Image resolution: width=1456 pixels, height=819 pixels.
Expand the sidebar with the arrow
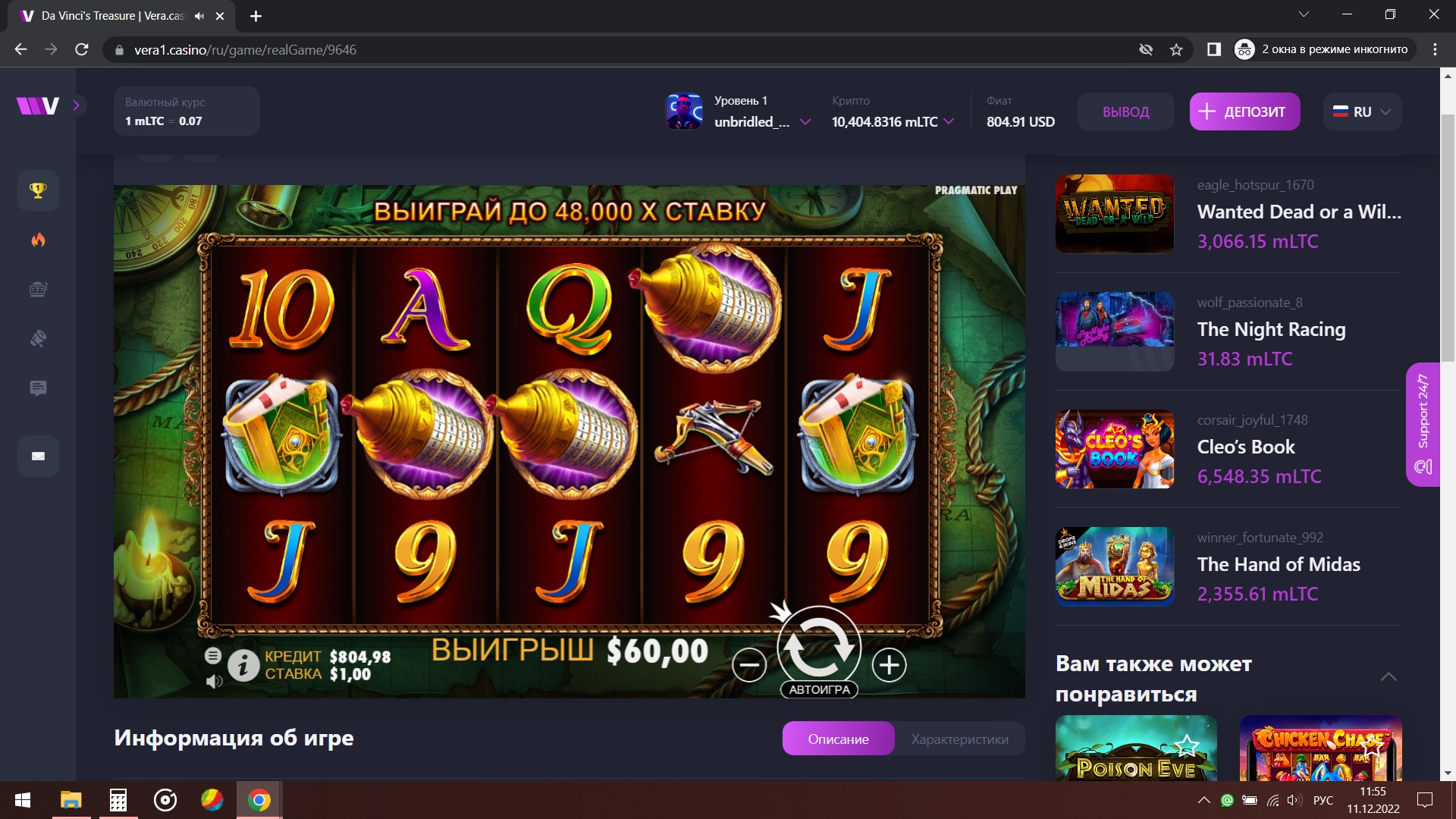76,105
